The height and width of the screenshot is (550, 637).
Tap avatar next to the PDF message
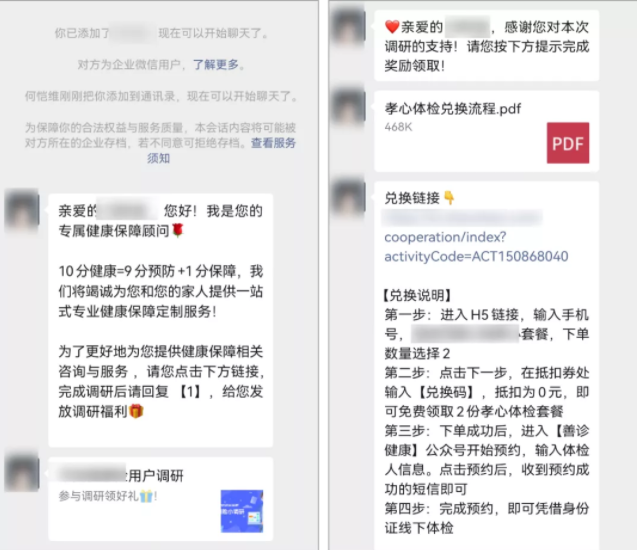[x=348, y=106]
